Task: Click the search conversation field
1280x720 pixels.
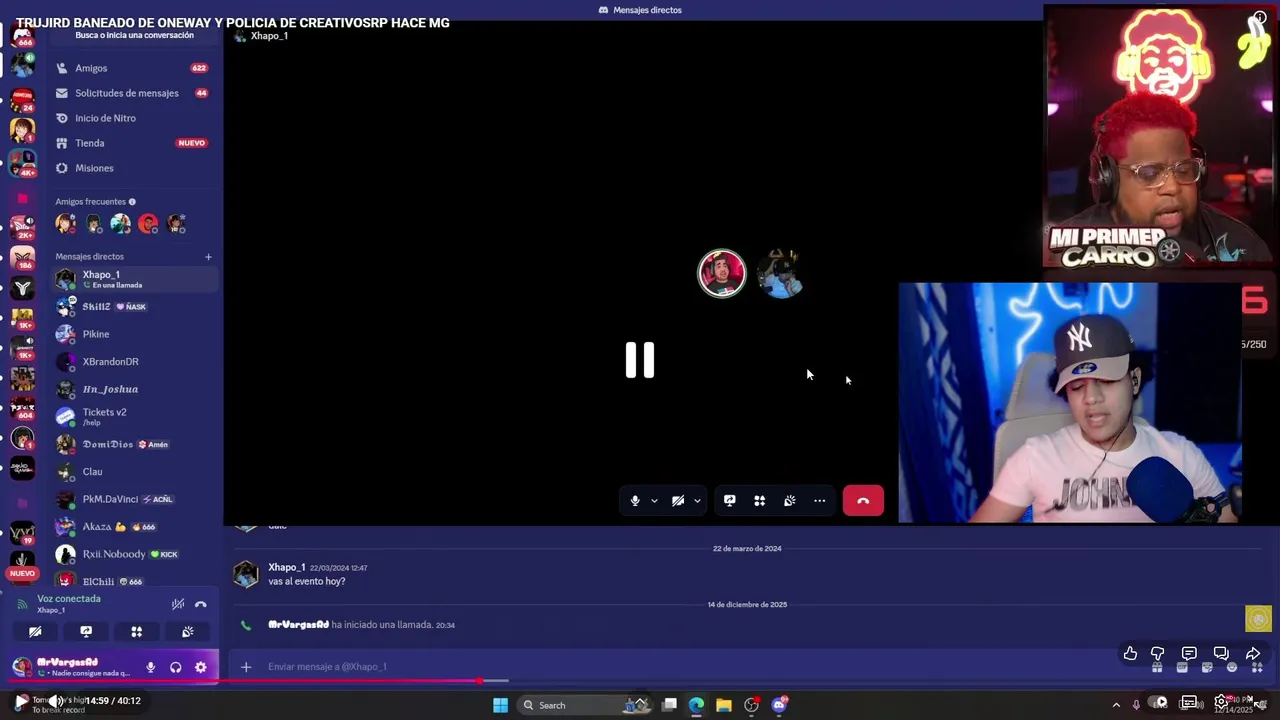Action: pyautogui.click(x=134, y=35)
